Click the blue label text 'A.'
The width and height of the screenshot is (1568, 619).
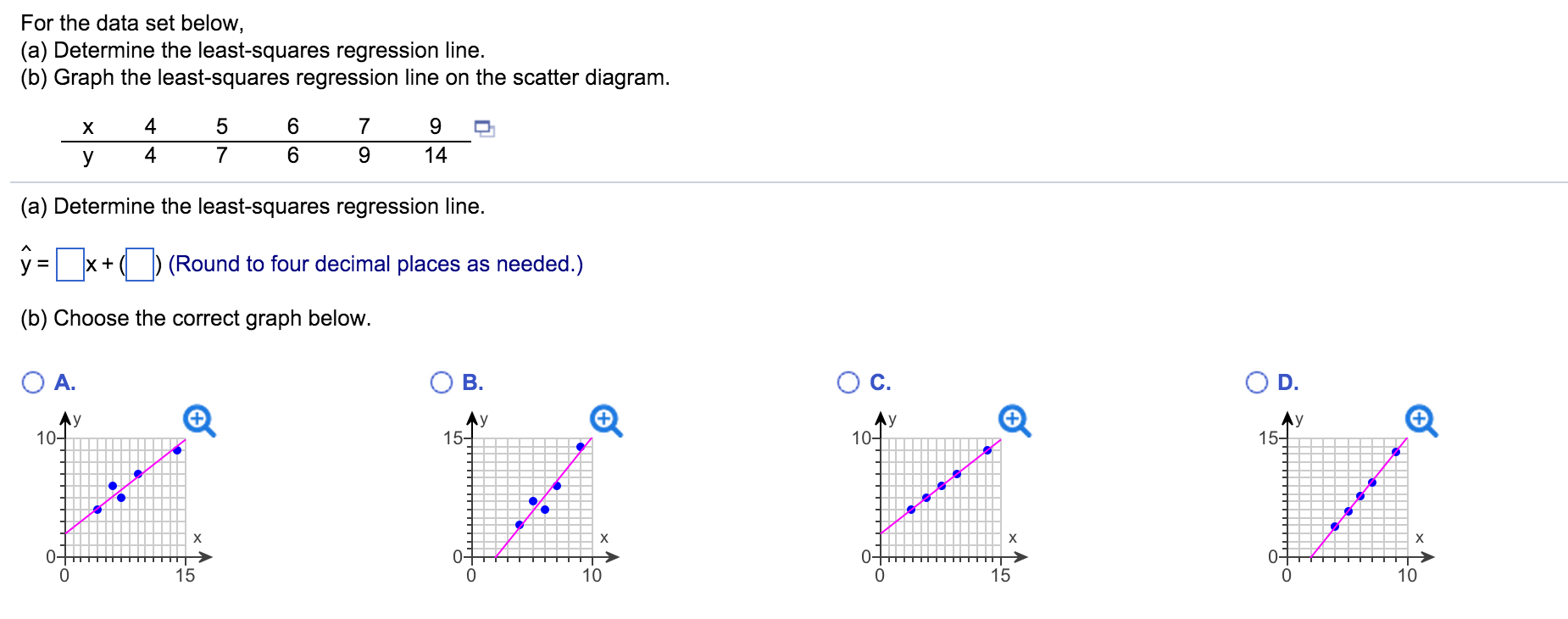click(64, 382)
